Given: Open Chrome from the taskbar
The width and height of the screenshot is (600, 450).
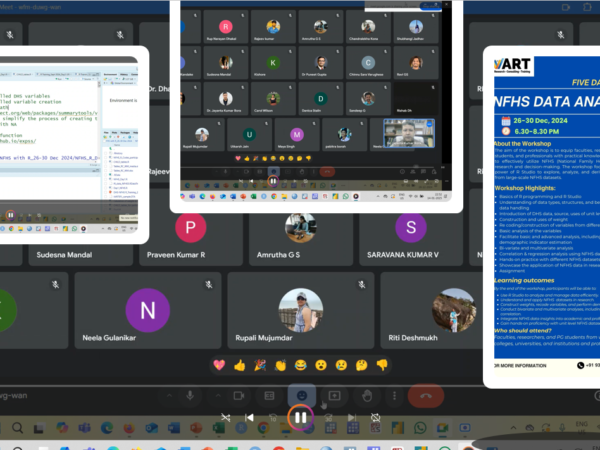Looking at the screenshot, I should [x=263, y=427].
